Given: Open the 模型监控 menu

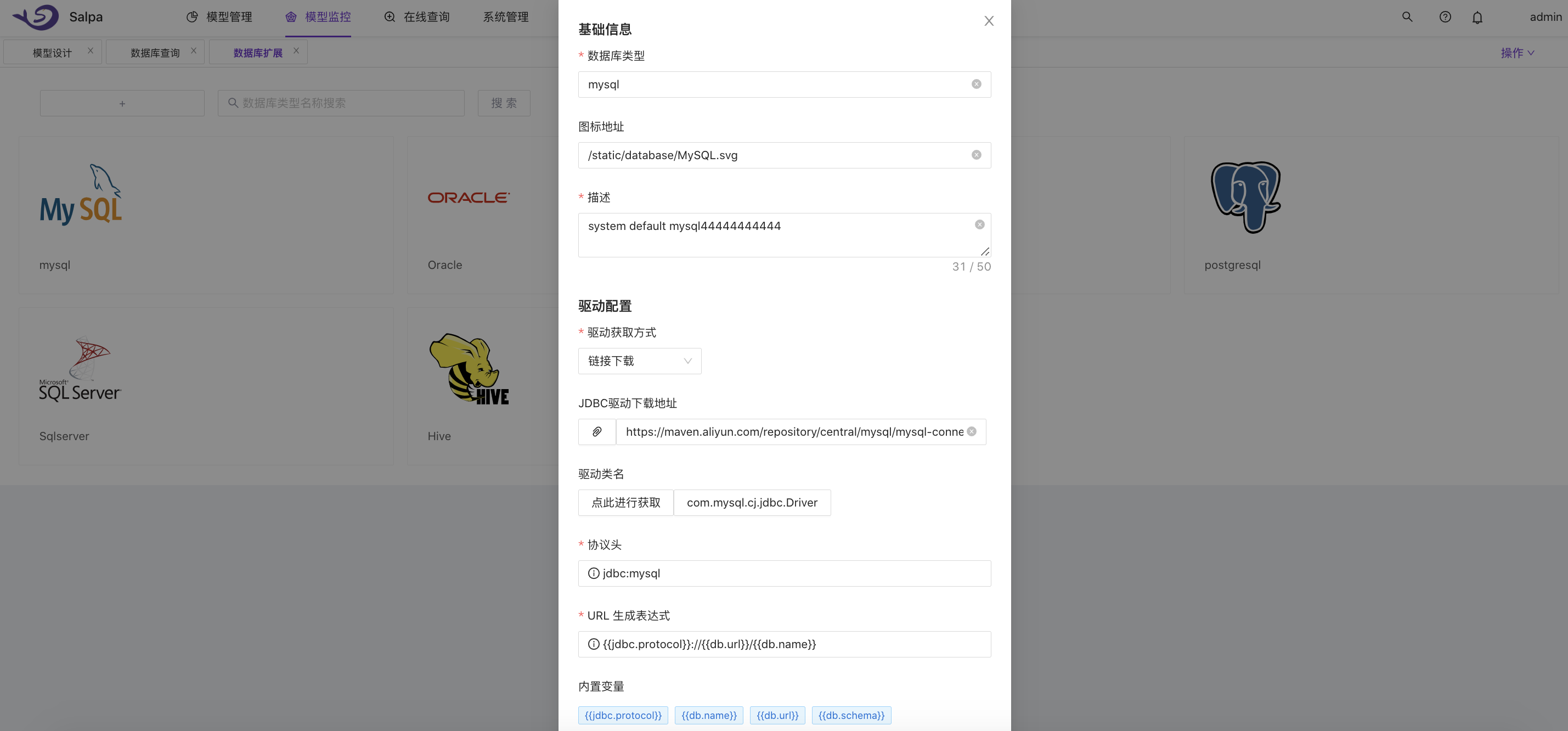Looking at the screenshot, I should (x=318, y=17).
